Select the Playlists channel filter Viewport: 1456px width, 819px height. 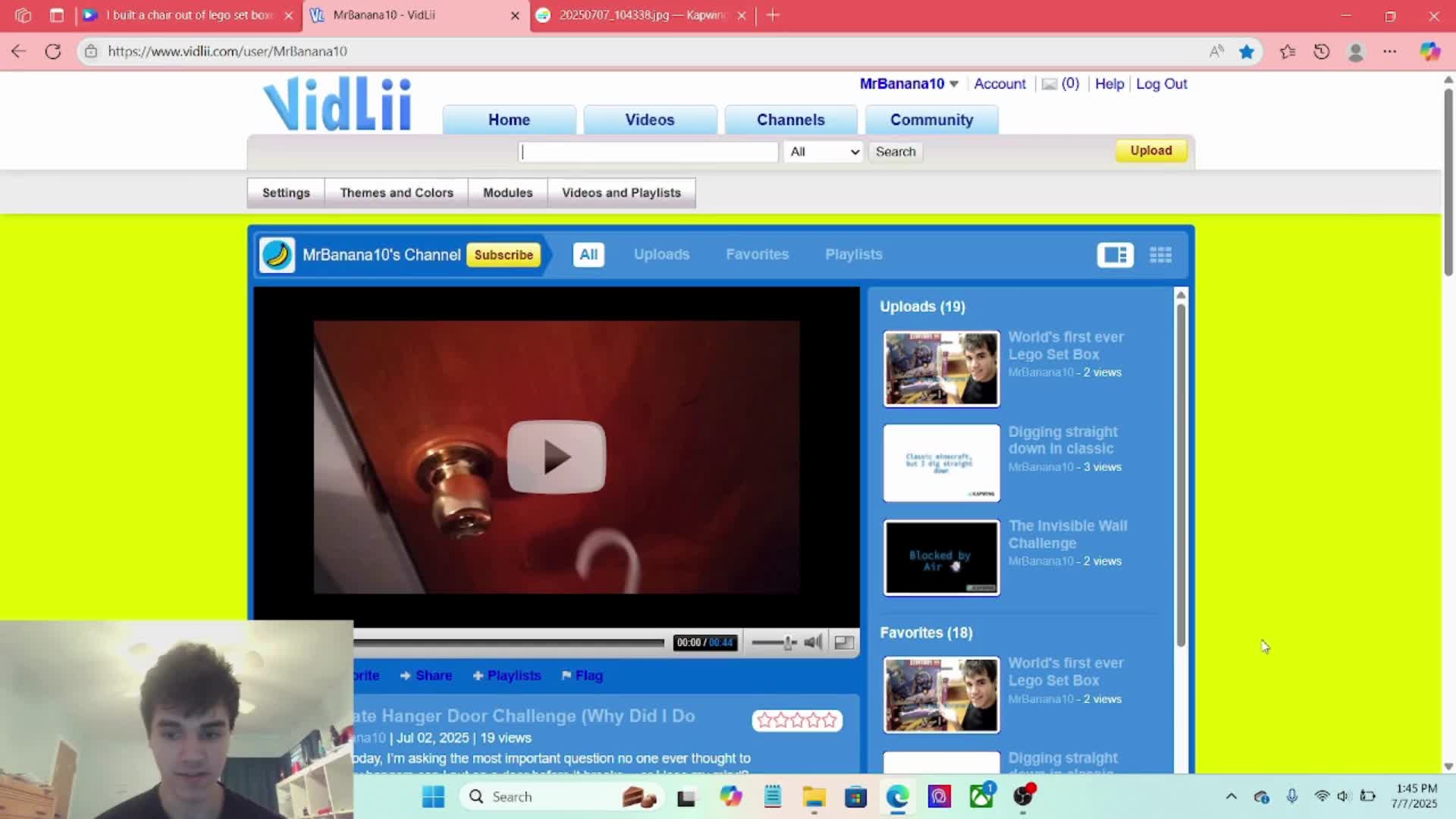(x=854, y=255)
